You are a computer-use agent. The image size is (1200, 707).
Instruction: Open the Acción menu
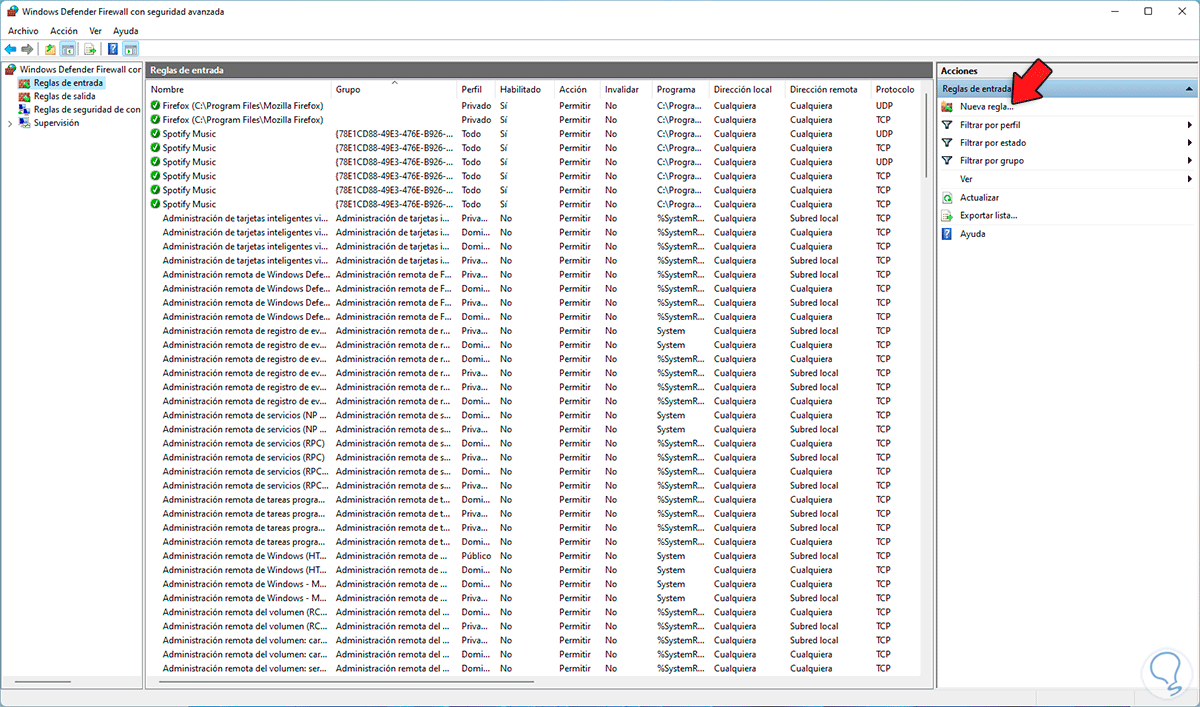point(63,31)
